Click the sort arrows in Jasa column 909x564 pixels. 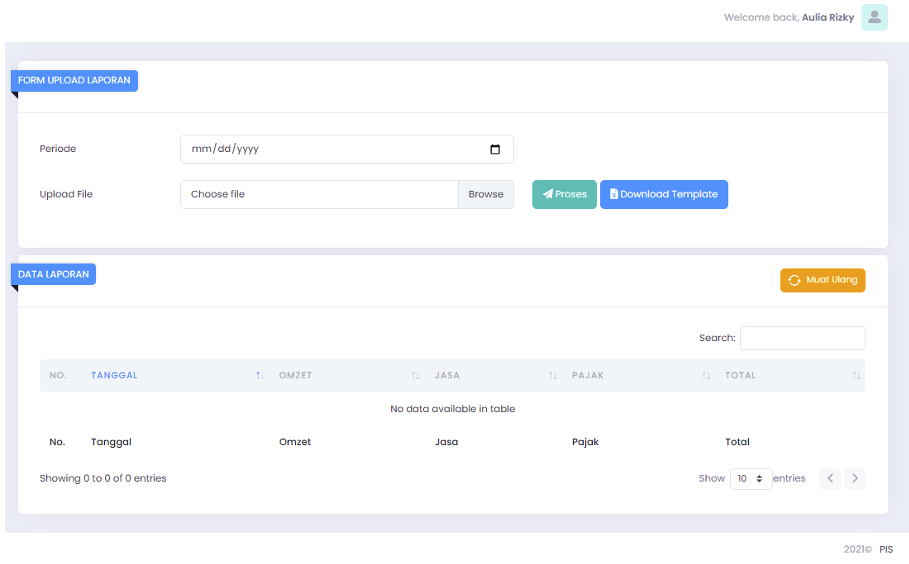pyautogui.click(x=553, y=376)
